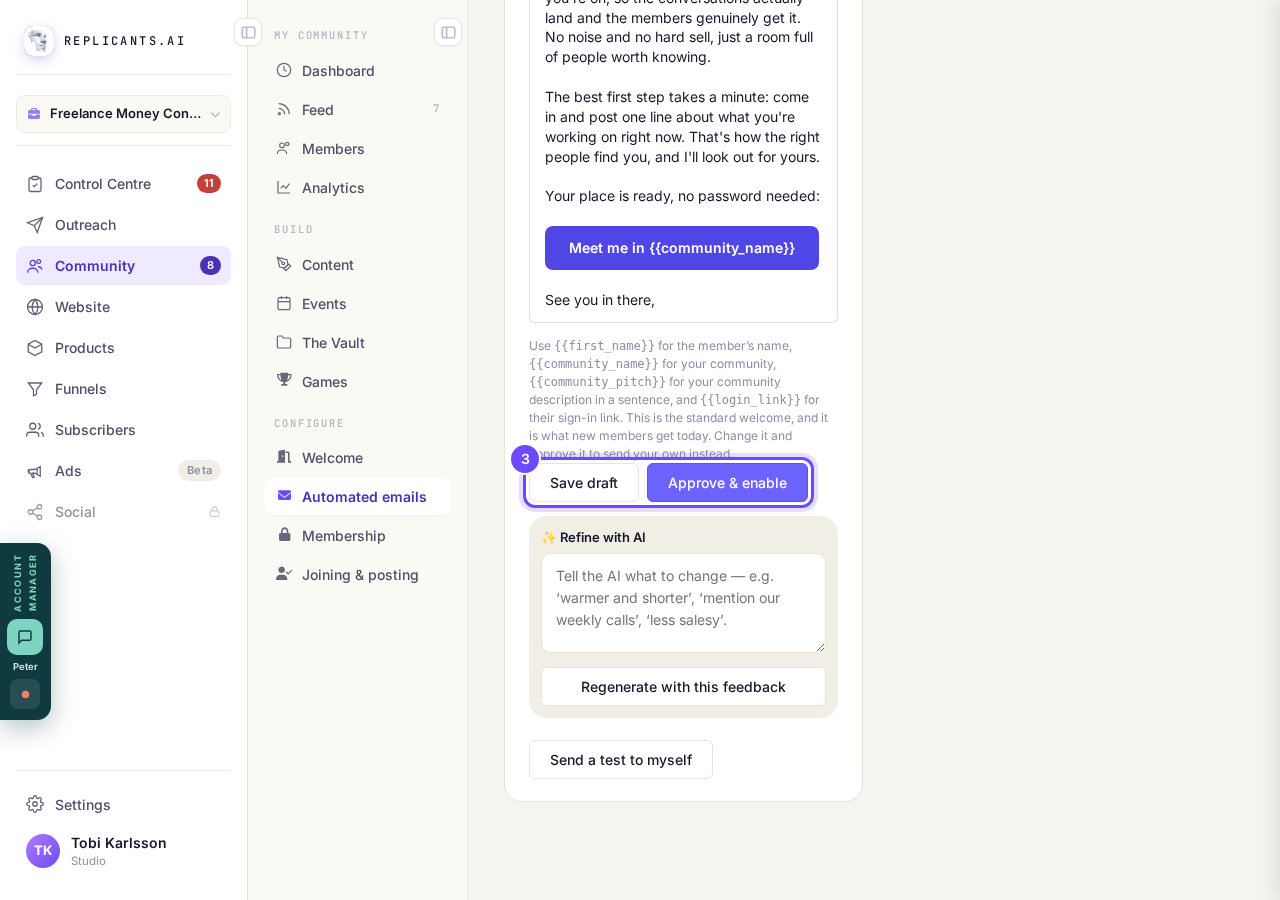
Task: Open the Games trophy icon
Action: click(284, 381)
